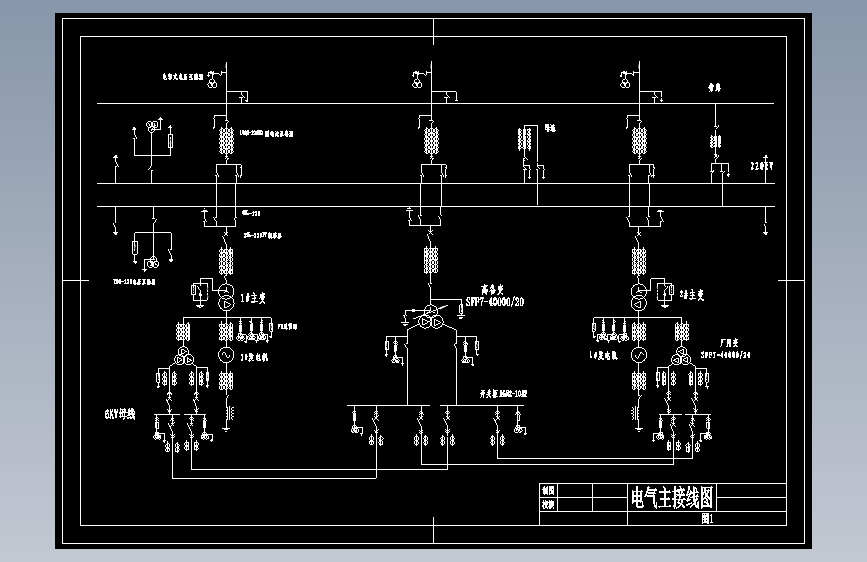Click the text 6KV母线
Viewport: 867px width, 562px height.
(120, 414)
